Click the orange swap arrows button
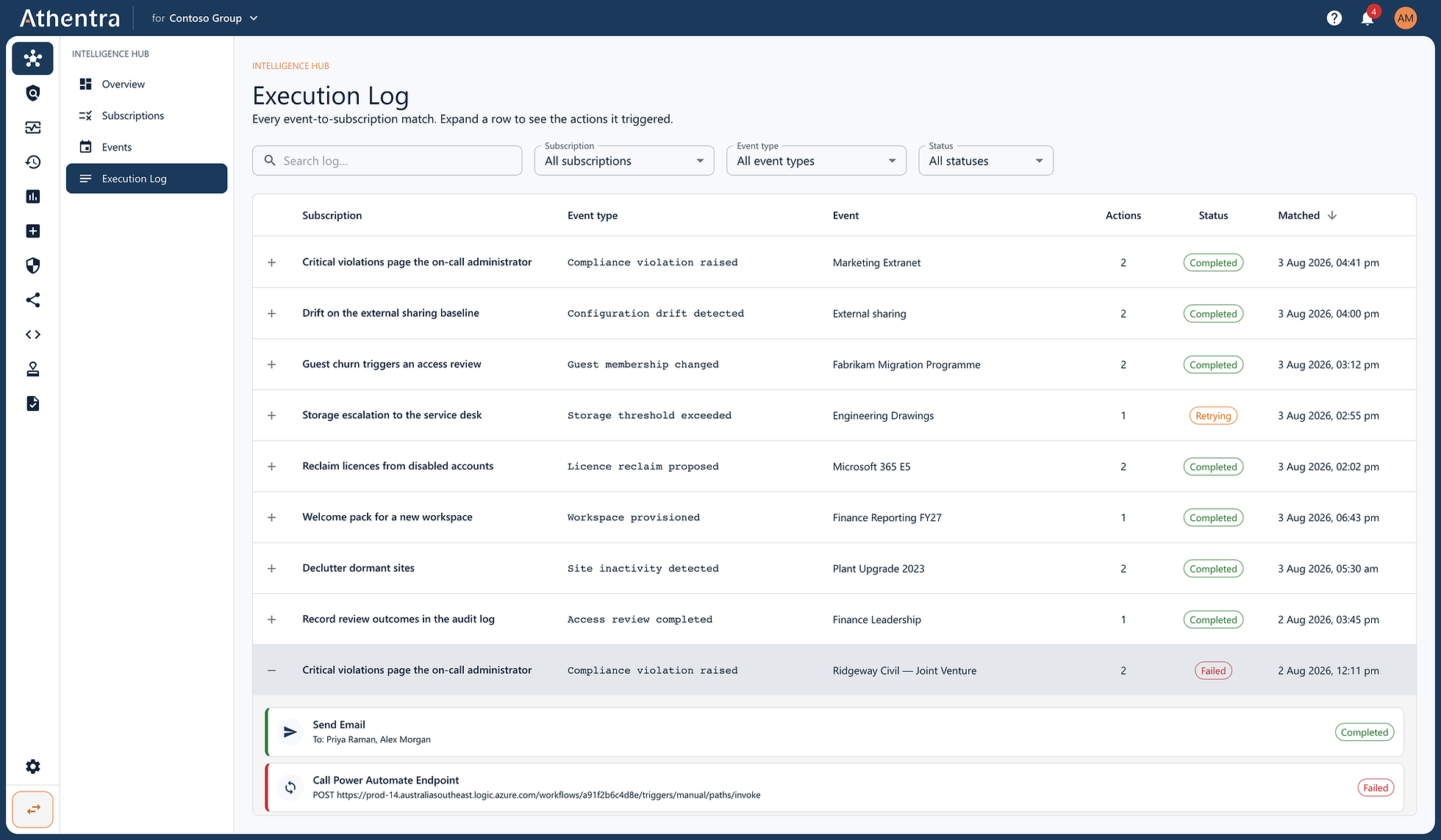This screenshot has width=1441, height=840. click(32, 809)
